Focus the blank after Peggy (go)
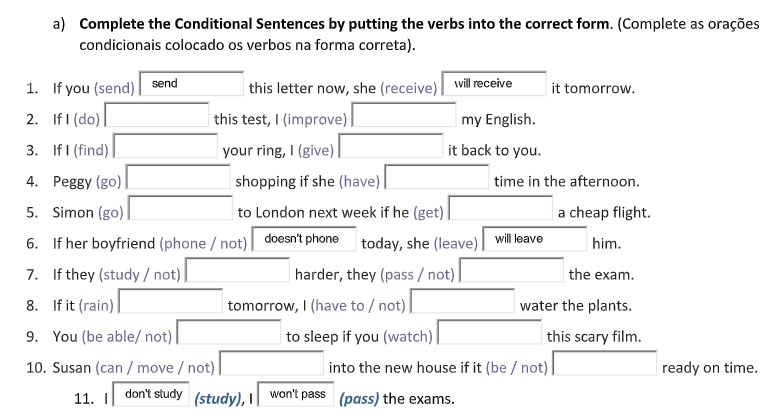The width and height of the screenshot is (780, 418). [x=178, y=177]
